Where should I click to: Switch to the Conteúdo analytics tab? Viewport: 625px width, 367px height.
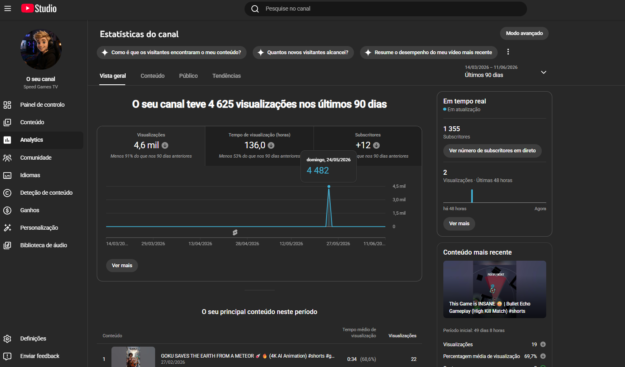point(152,76)
